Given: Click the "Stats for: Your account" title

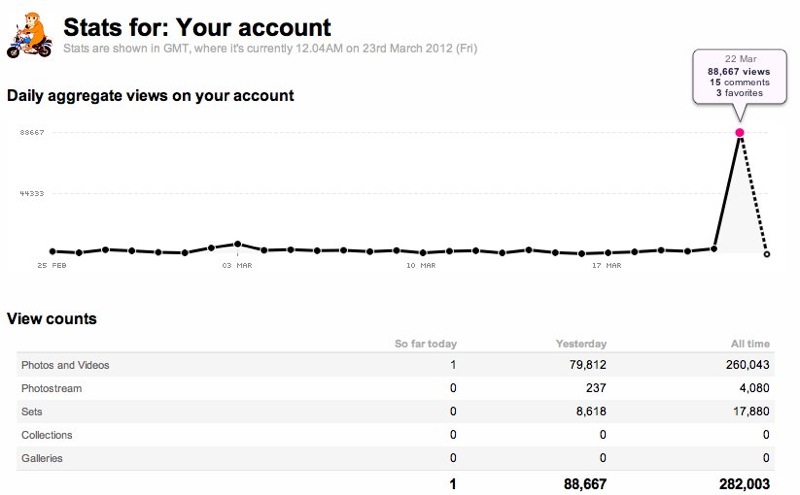Looking at the screenshot, I should (197, 26).
